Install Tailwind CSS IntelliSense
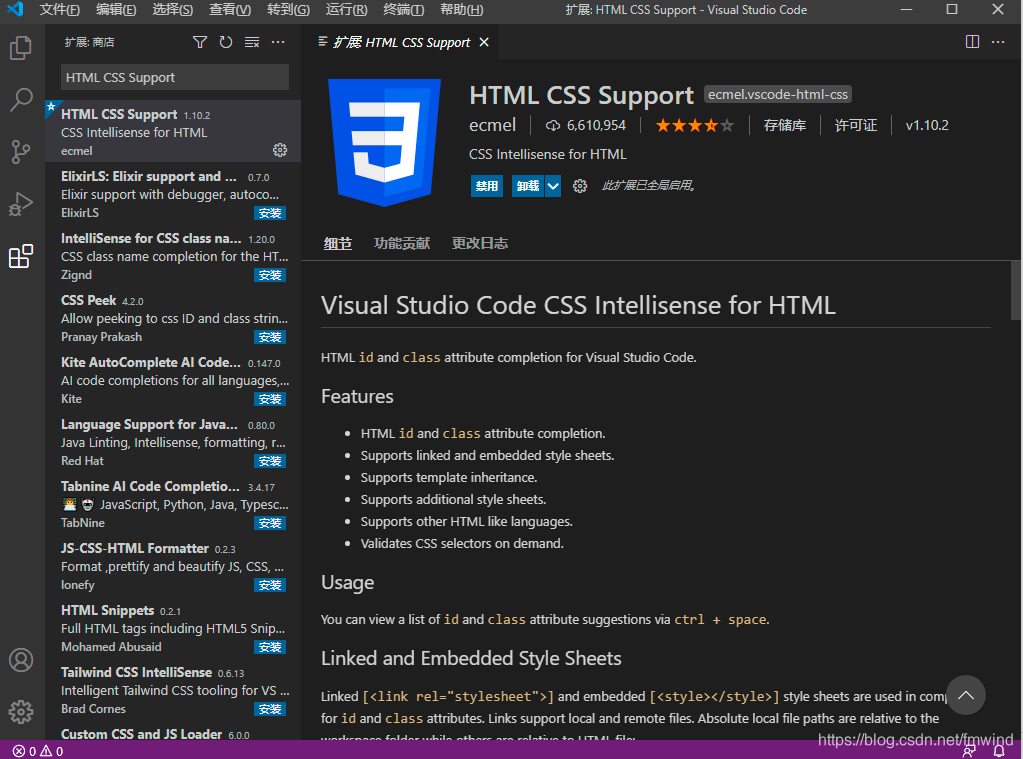This screenshot has width=1023, height=759. click(270, 709)
